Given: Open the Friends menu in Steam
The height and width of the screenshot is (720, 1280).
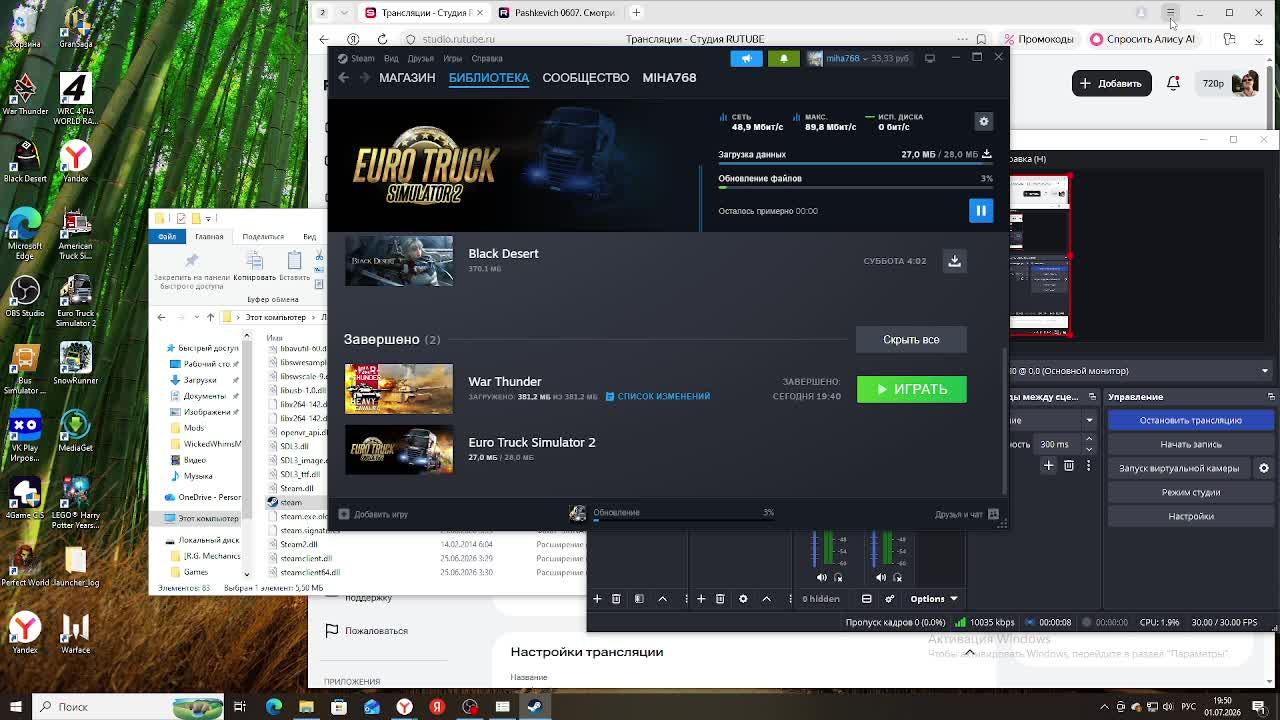Looking at the screenshot, I should coord(420,58).
